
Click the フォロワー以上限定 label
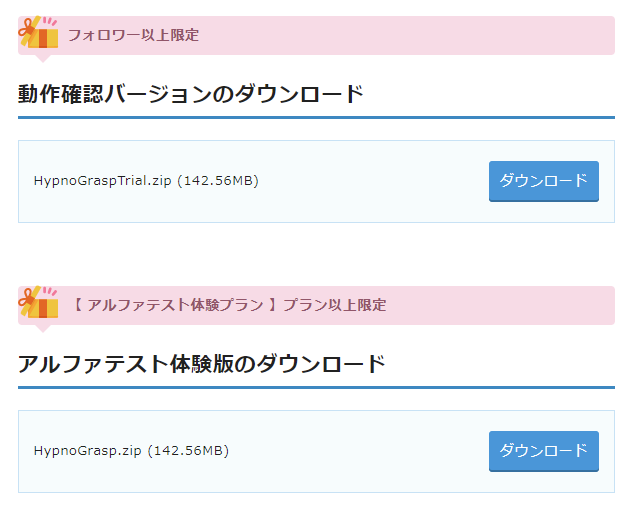pyautogui.click(x=133, y=35)
